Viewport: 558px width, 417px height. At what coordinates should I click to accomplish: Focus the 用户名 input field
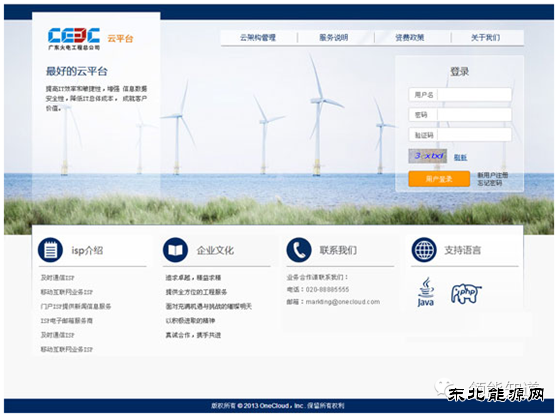point(460,95)
